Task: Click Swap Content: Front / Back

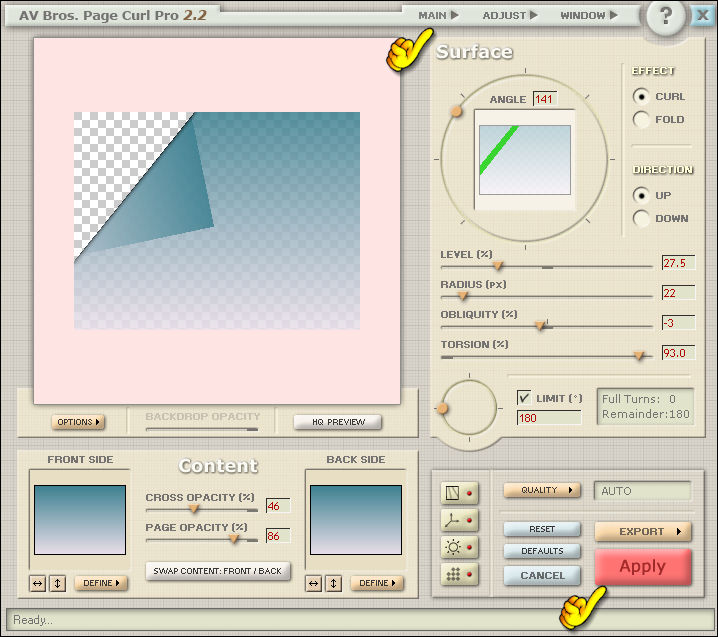Action: pos(218,571)
